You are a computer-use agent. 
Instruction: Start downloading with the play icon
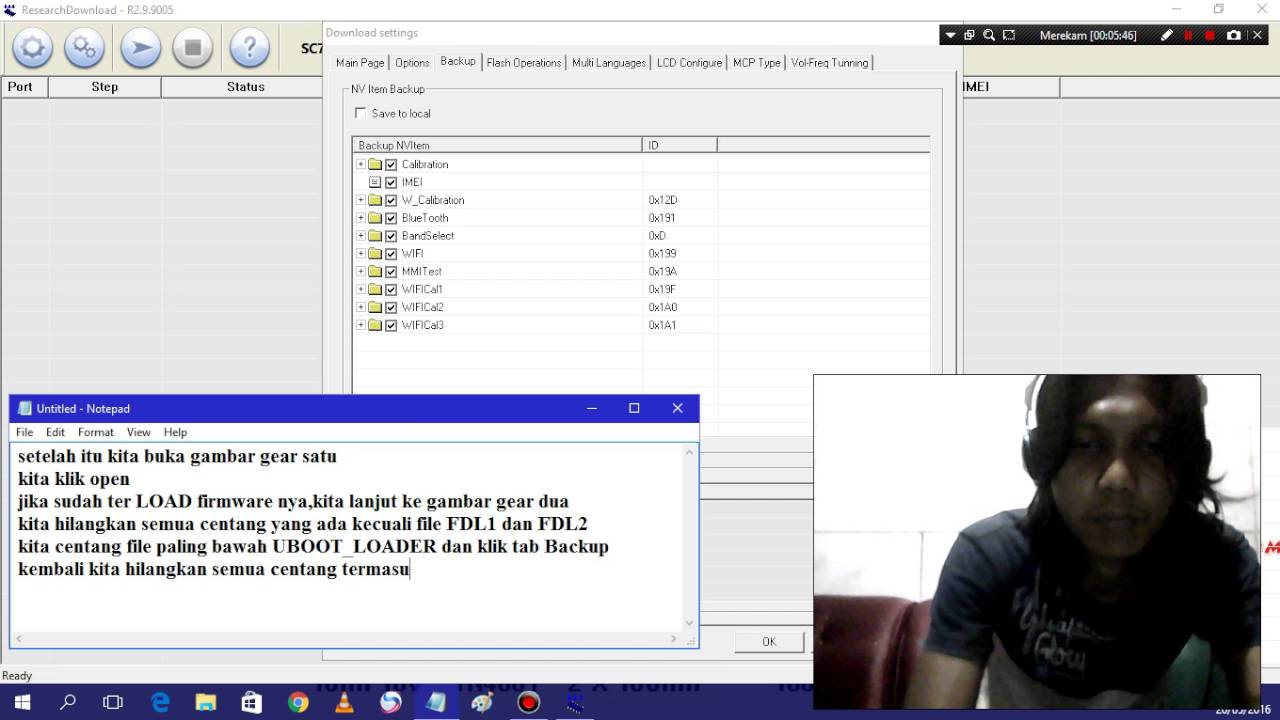coord(140,47)
